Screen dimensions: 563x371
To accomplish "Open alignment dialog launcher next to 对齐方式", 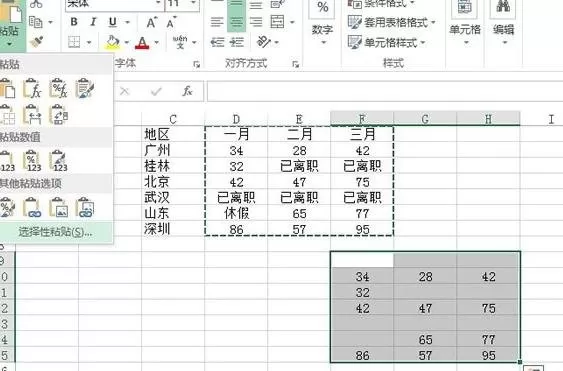I will coord(296,64).
